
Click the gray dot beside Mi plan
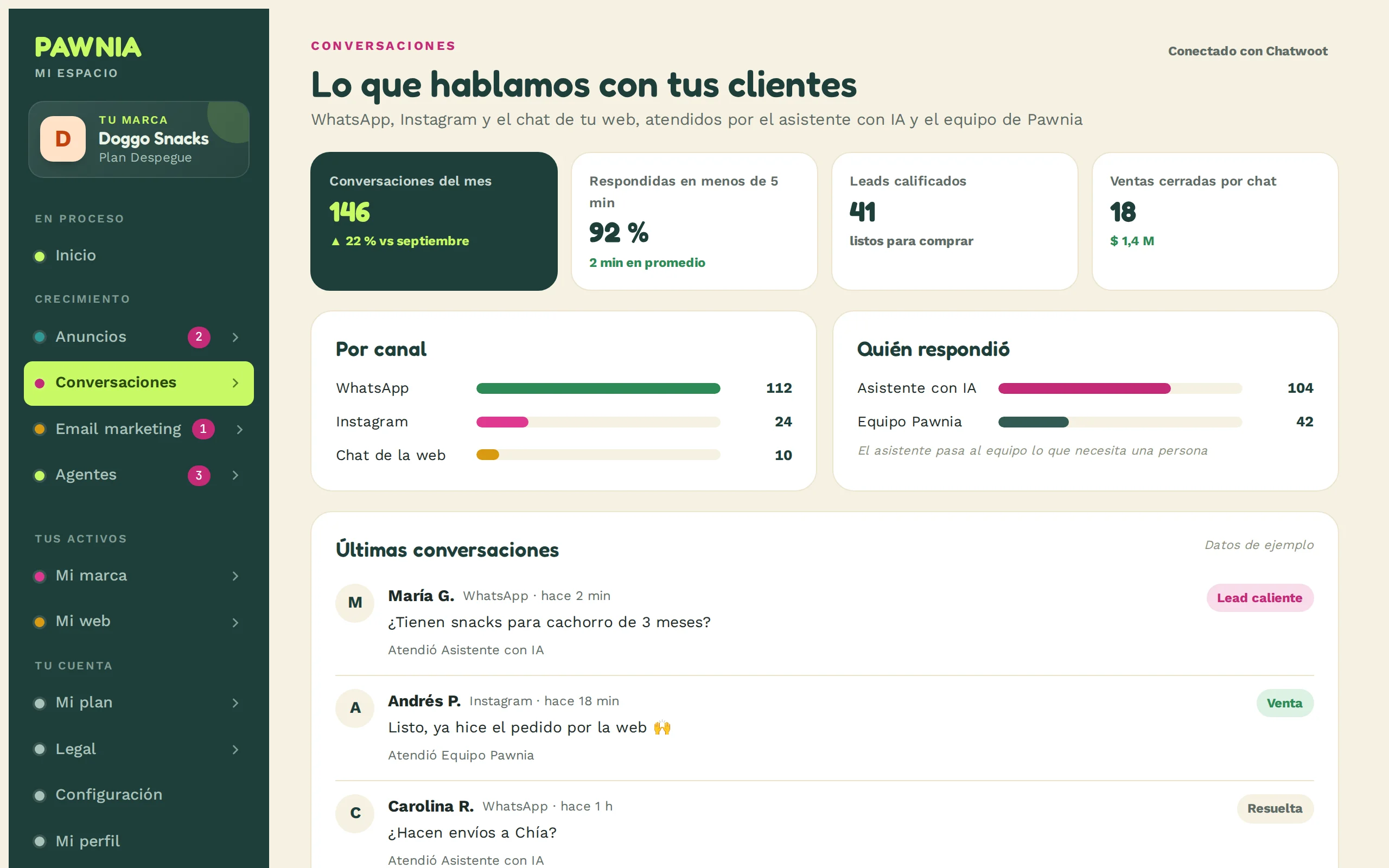40,703
